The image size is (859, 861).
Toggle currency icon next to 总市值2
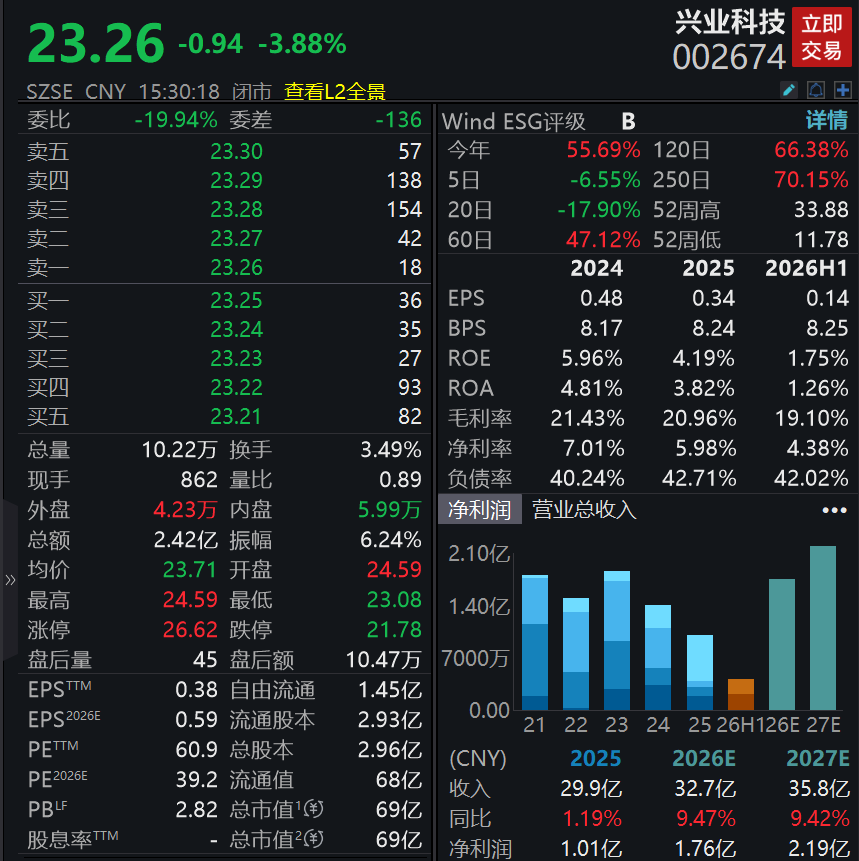(314, 838)
